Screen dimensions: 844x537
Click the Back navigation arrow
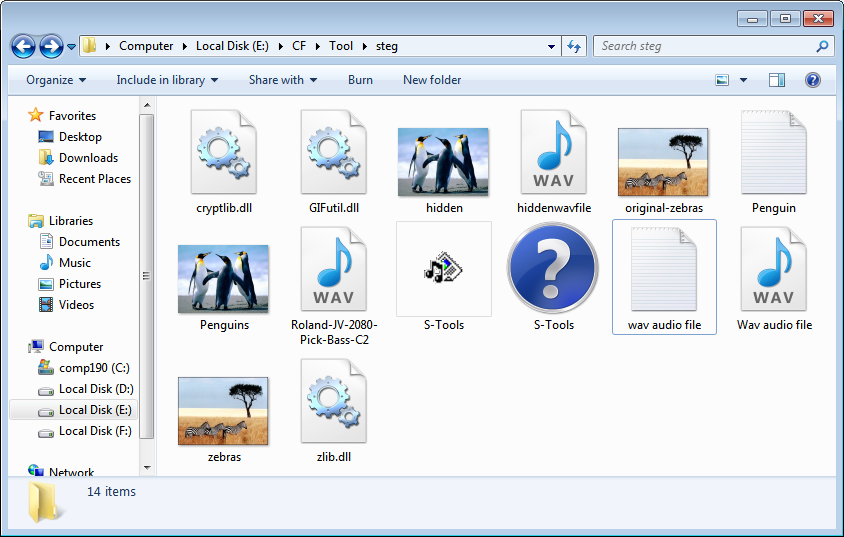(x=24, y=46)
